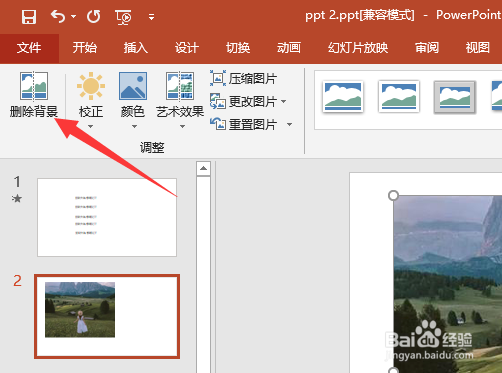Click the slide panel scroll-up arrow
502x373 pixels.
click(x=203, y=169)
